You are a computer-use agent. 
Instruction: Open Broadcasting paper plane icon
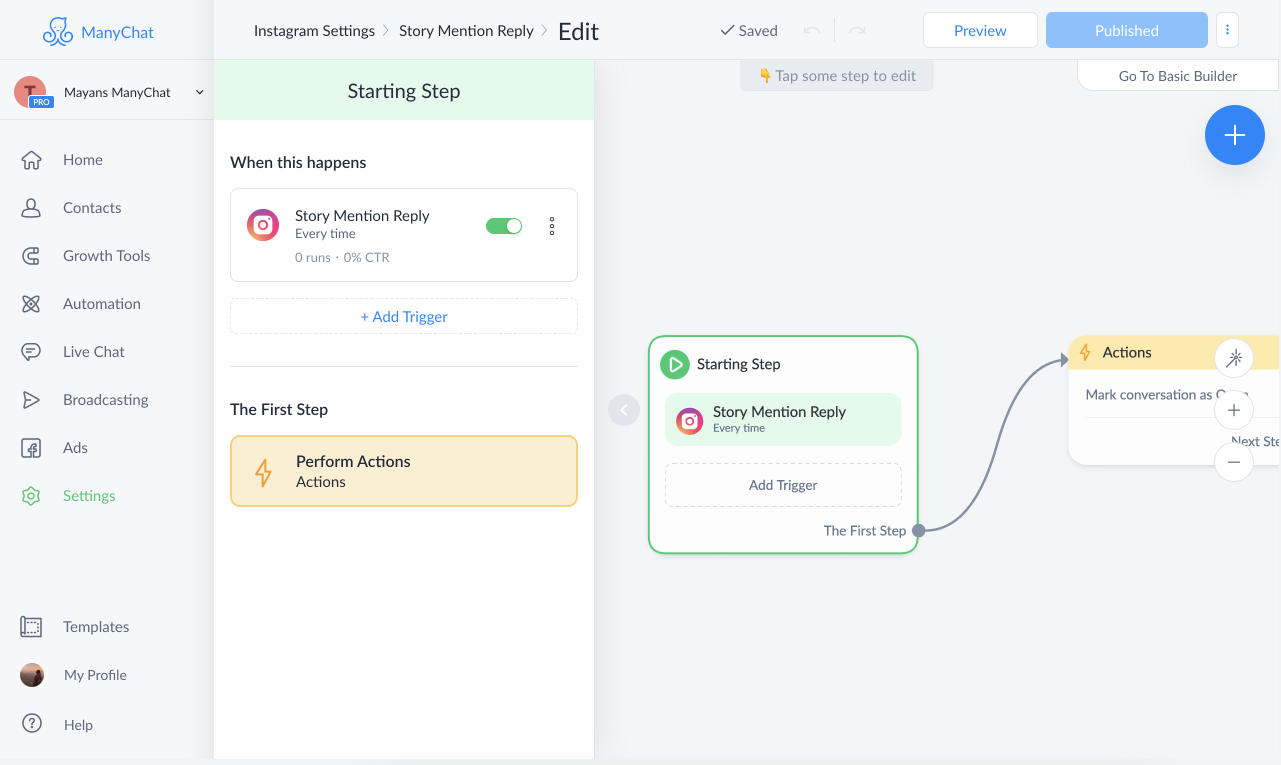point(31,400)
